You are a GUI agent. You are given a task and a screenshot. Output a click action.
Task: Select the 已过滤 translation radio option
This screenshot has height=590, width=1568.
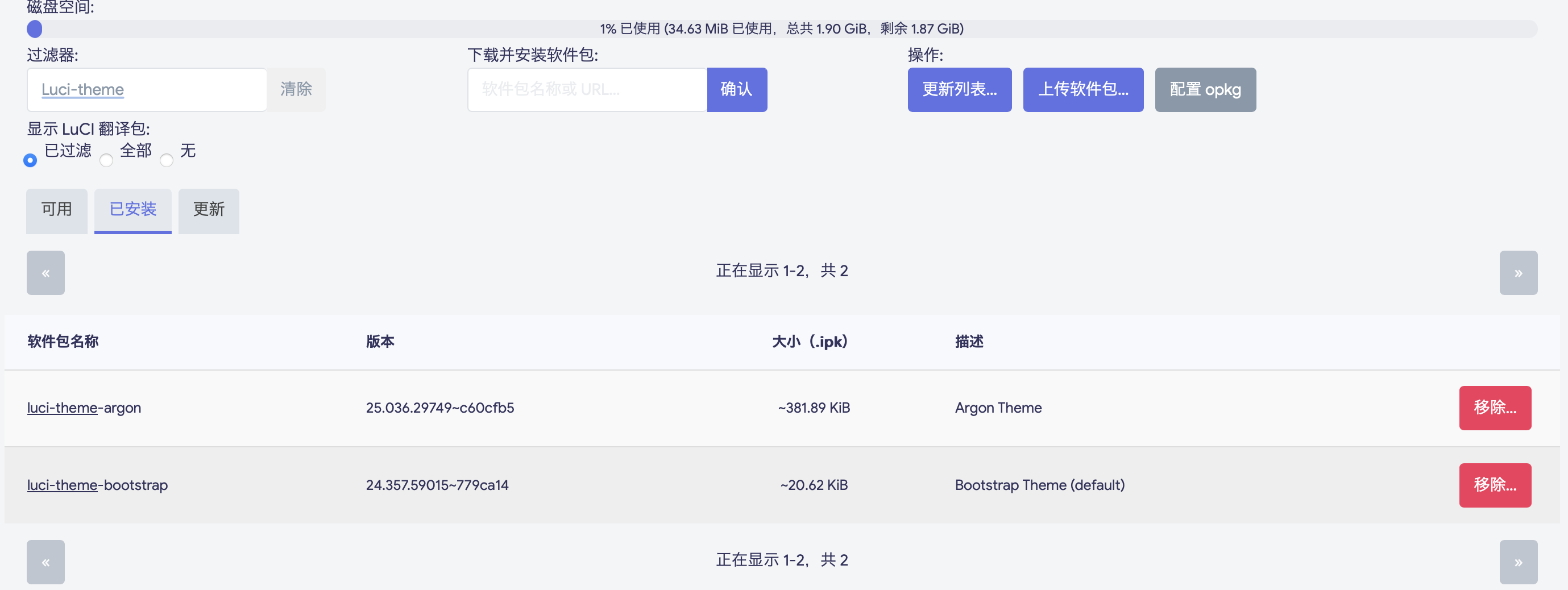30,160
